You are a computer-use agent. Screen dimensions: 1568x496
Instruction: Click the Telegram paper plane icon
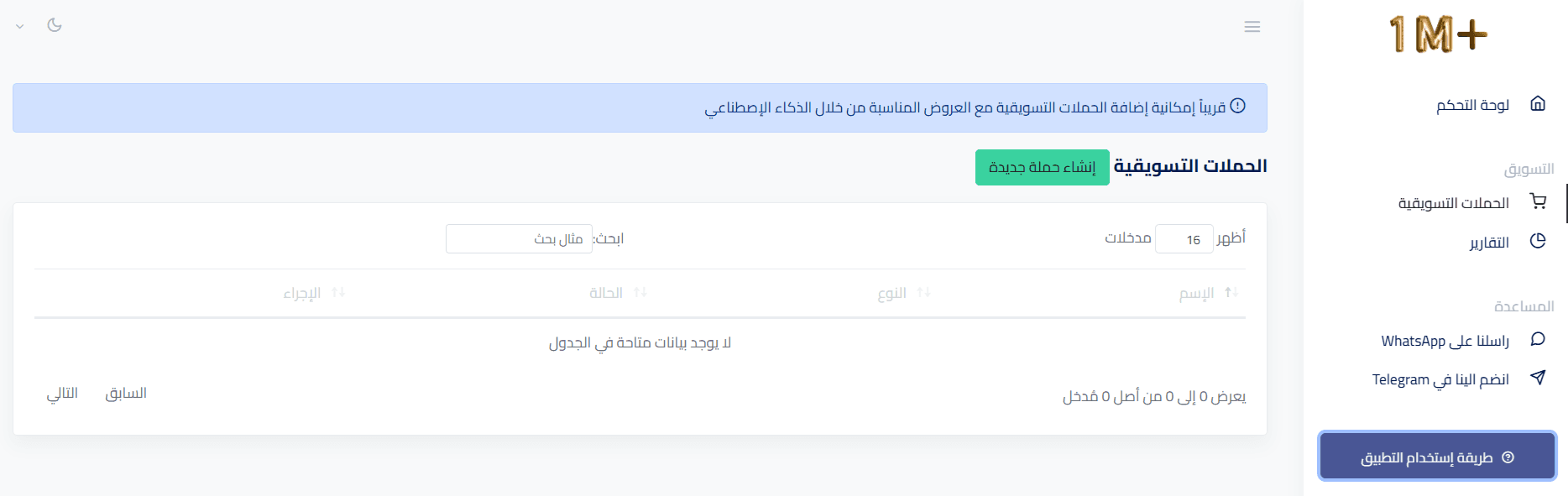(x=1538, y=378)
